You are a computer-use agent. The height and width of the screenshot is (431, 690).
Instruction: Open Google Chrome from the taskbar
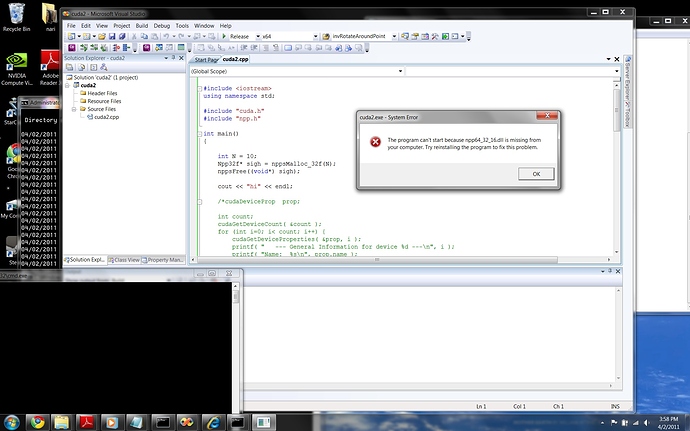click(37, 423)
